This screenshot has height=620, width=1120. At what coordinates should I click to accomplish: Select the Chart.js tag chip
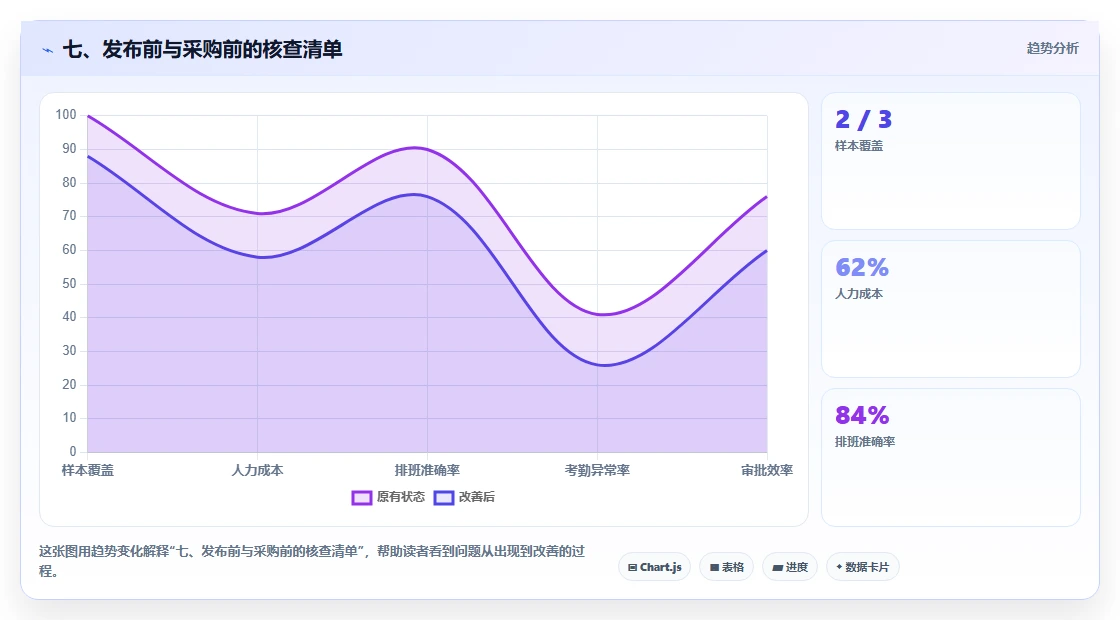pos(654,567)
